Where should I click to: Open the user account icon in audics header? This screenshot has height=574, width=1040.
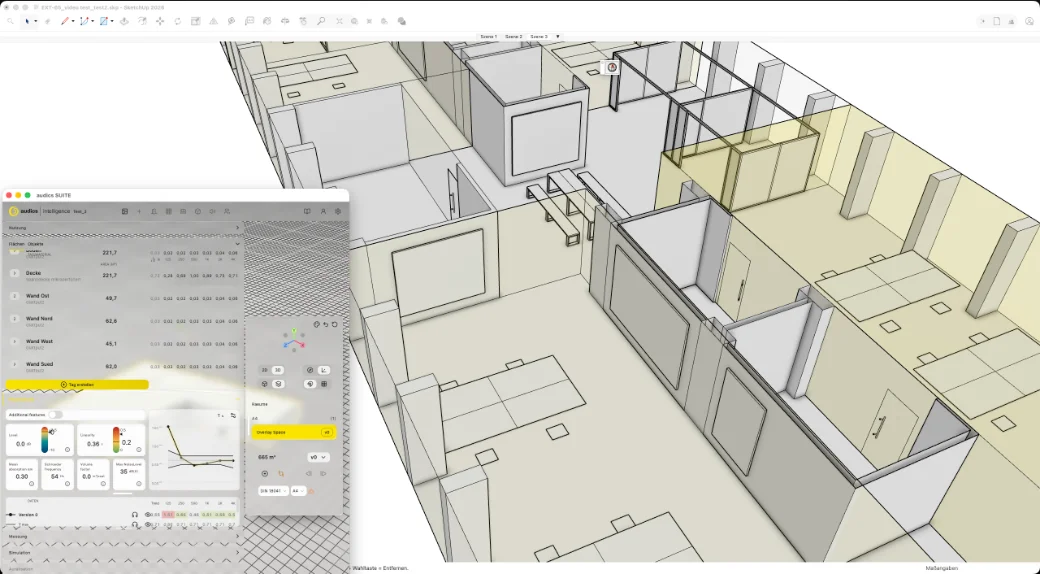[323, 212]
